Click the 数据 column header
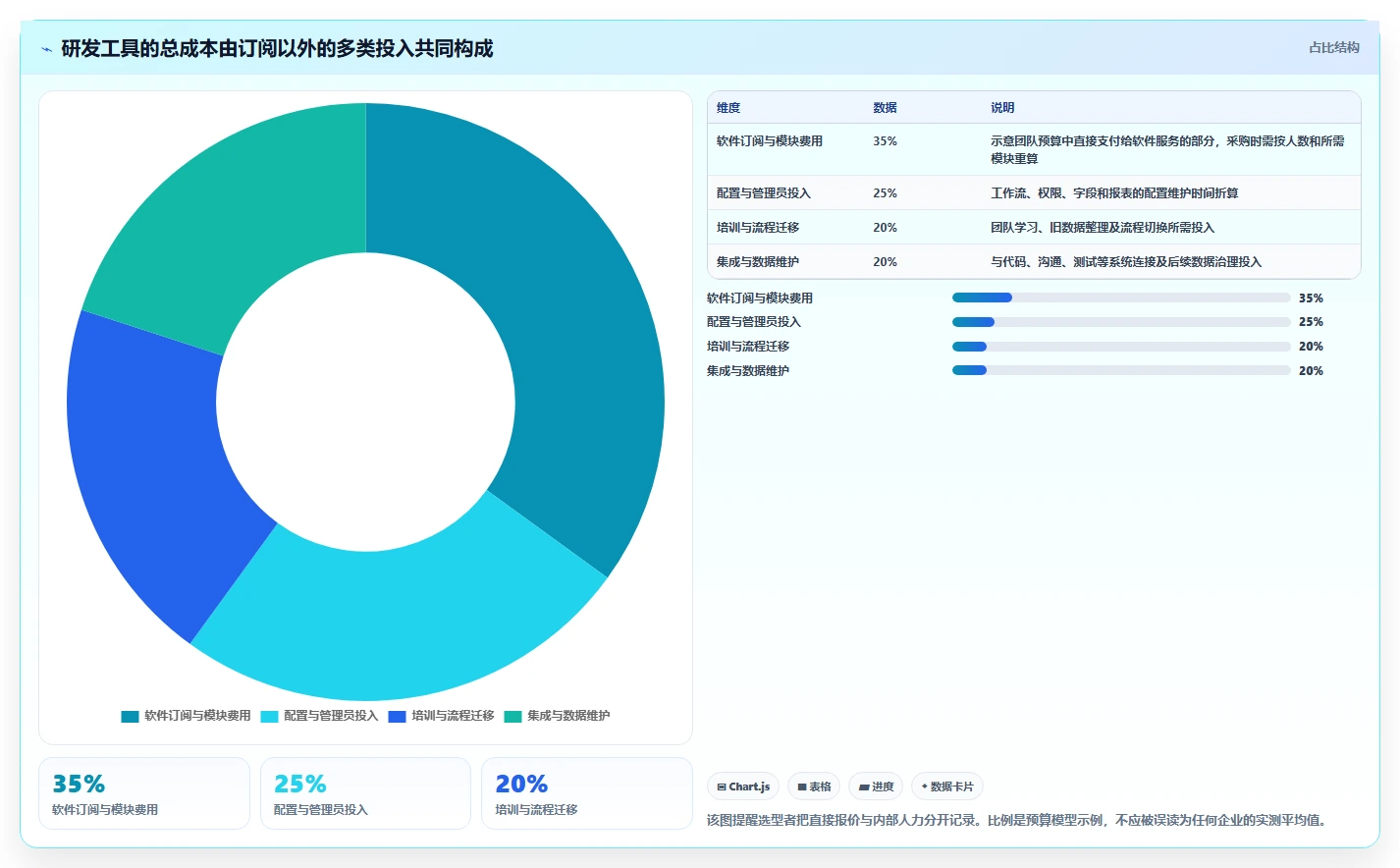The image size is (1400, 868). 885,108
